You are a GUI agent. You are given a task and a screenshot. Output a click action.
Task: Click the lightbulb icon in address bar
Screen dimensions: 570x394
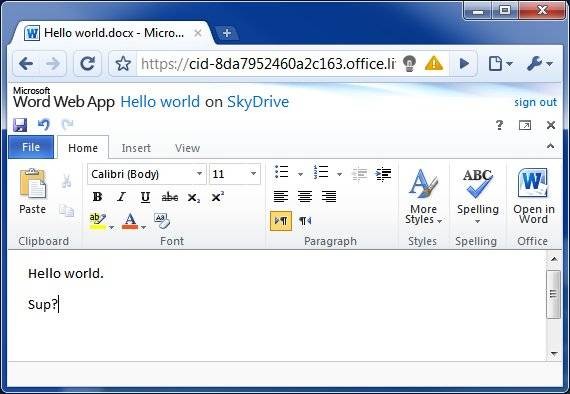409,64
